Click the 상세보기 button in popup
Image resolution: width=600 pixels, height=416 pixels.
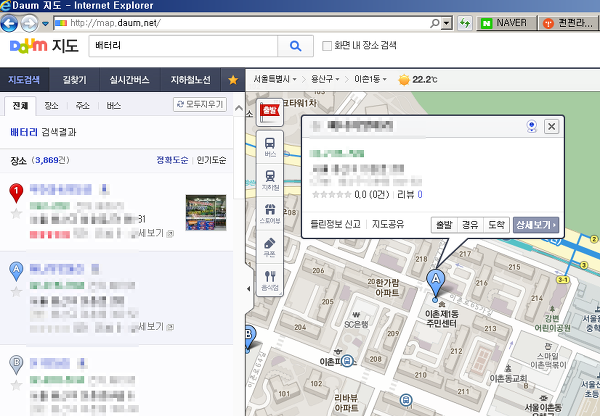pyautogui.click(x=536, y=225)
